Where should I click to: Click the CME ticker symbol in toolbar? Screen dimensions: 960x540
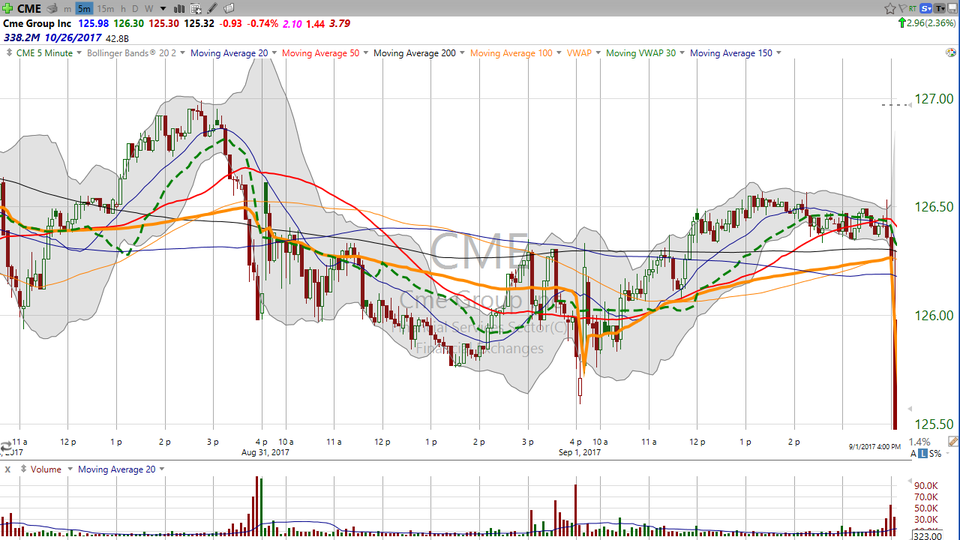pos(29,9)
